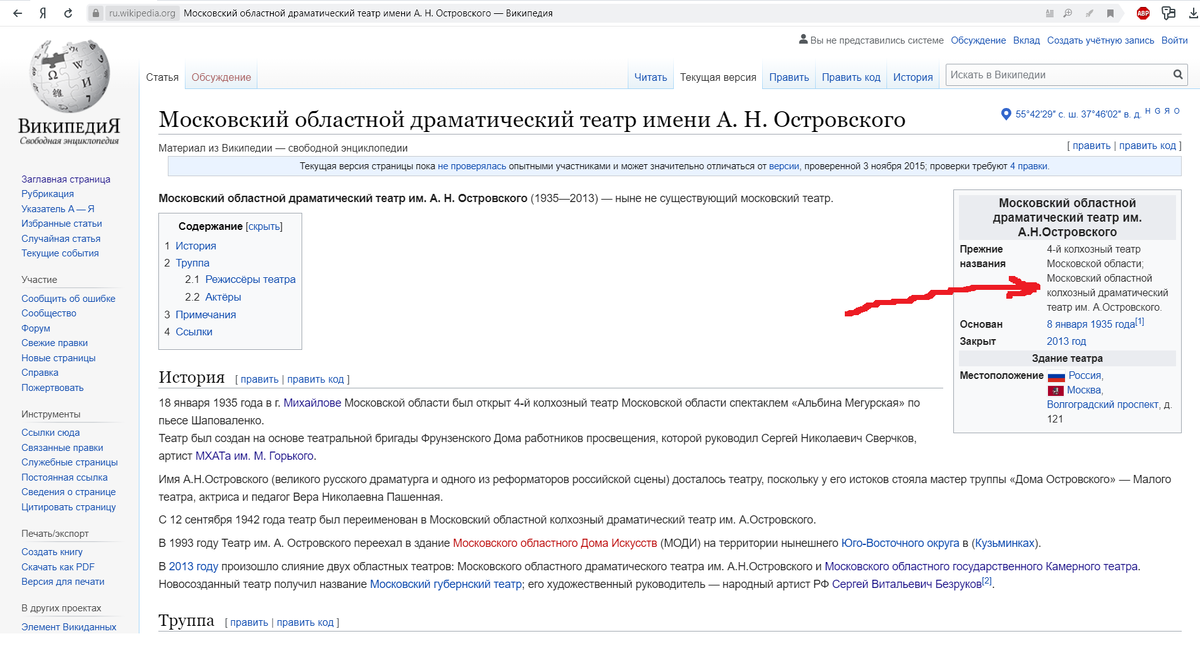Bookmark this page with the flag icon
This screenshot has width=1200, height=653.
pos(1110,13)
